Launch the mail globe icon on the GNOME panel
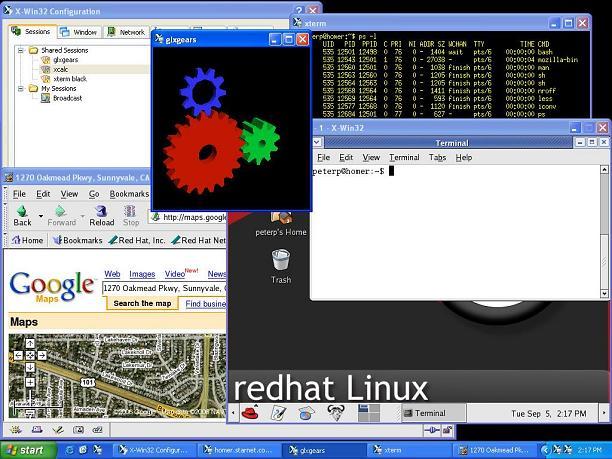The image size is (612, 459). [x=306, y=413]
